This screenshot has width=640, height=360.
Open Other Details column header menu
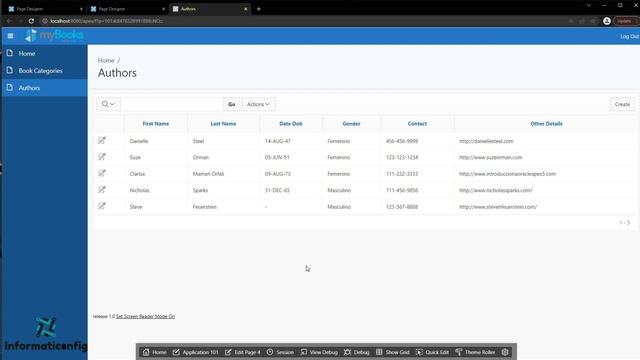546,124
